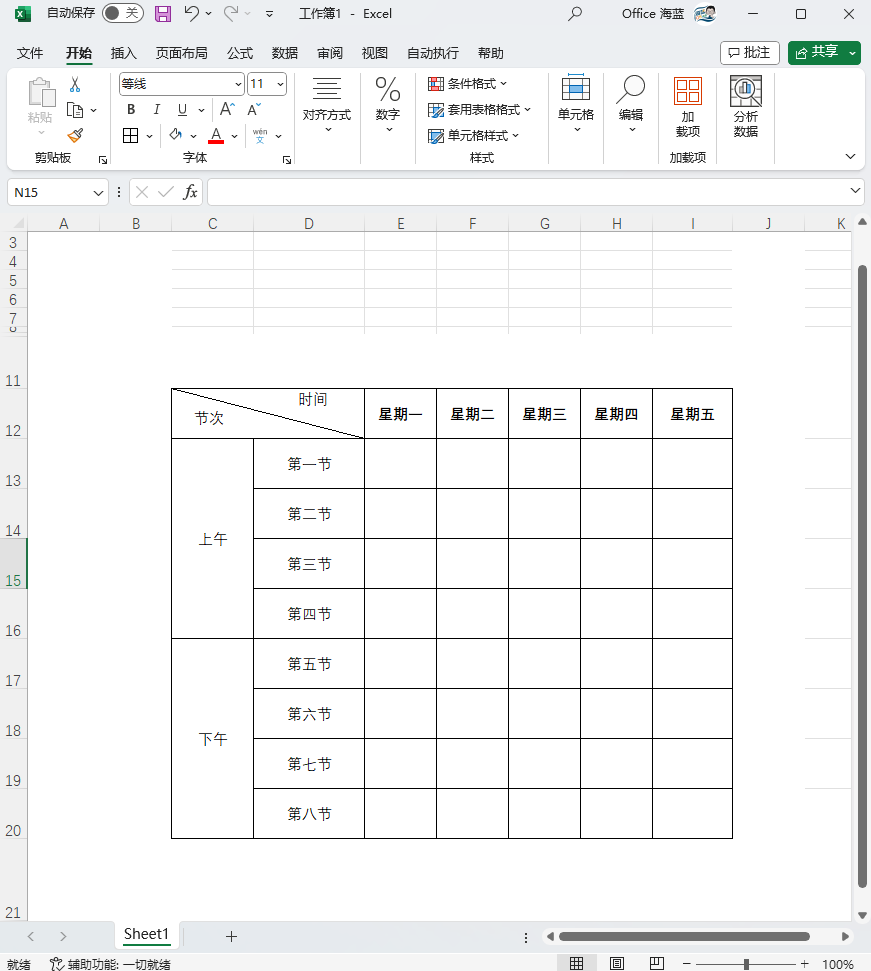Add a new sheet with plus

(x=232, y=936)
